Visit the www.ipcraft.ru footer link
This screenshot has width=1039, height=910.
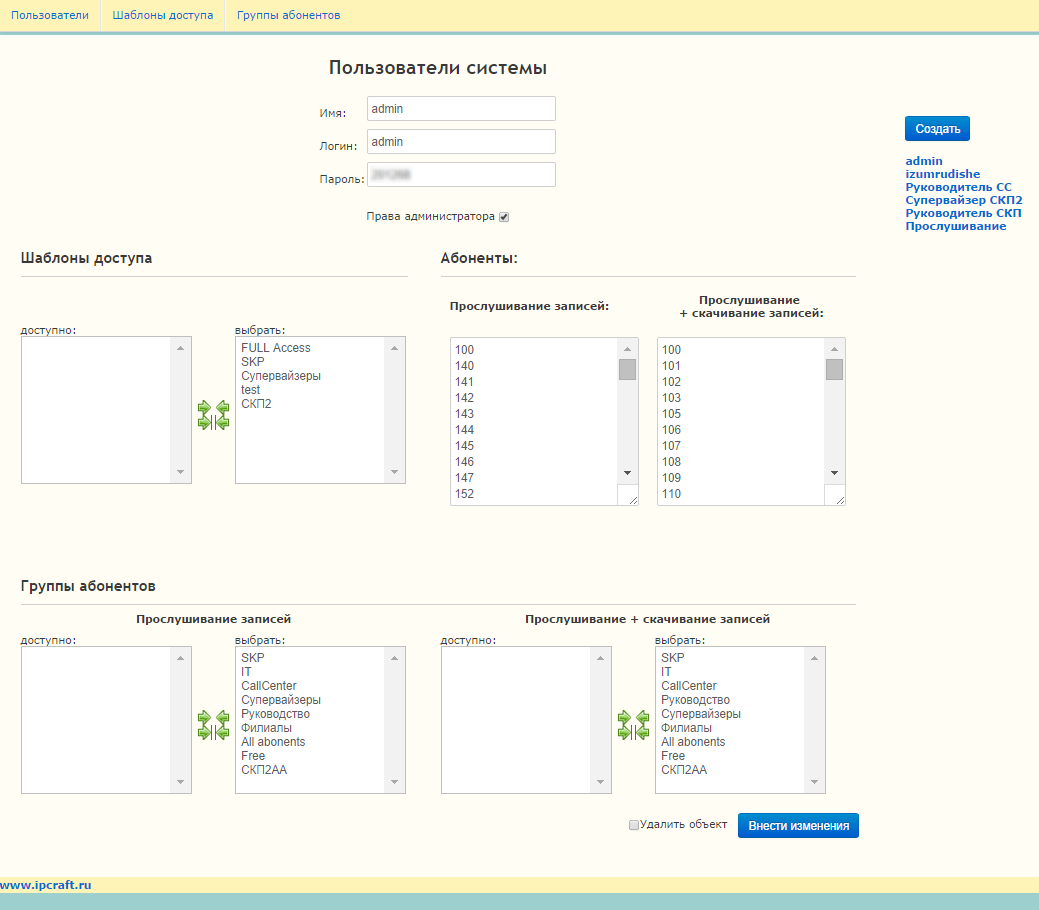coord(46,885)
